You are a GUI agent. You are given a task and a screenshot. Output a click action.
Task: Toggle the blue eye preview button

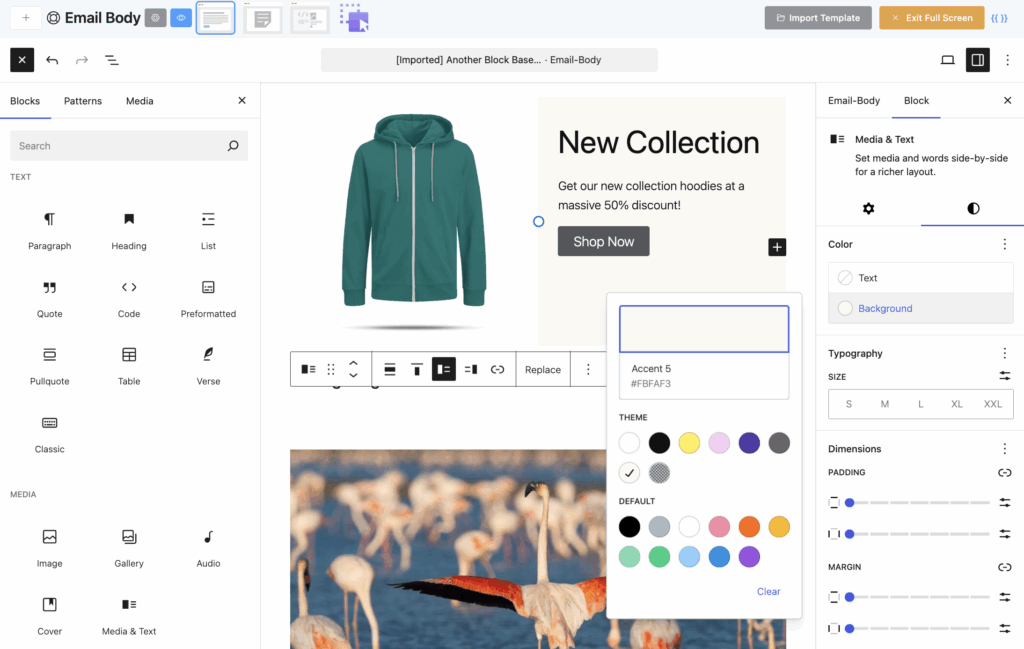(181, 18)
